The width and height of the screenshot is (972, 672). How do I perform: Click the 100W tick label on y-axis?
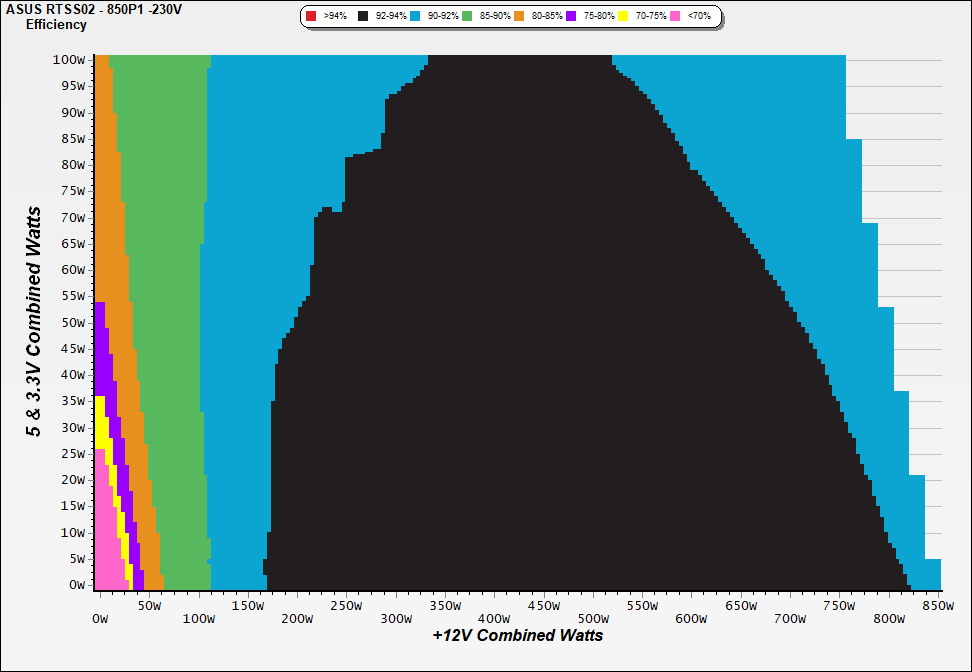(x=70, y=60)
